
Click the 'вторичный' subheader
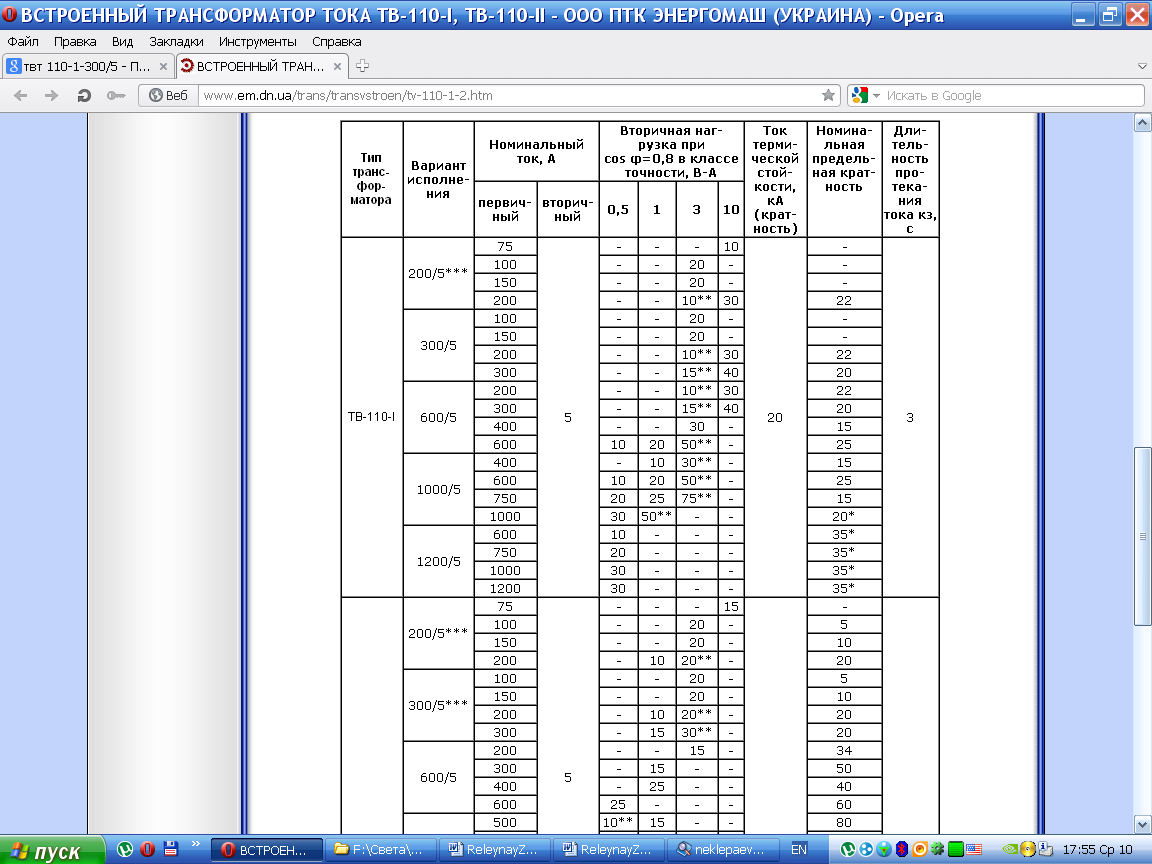(x=568, y=209)
